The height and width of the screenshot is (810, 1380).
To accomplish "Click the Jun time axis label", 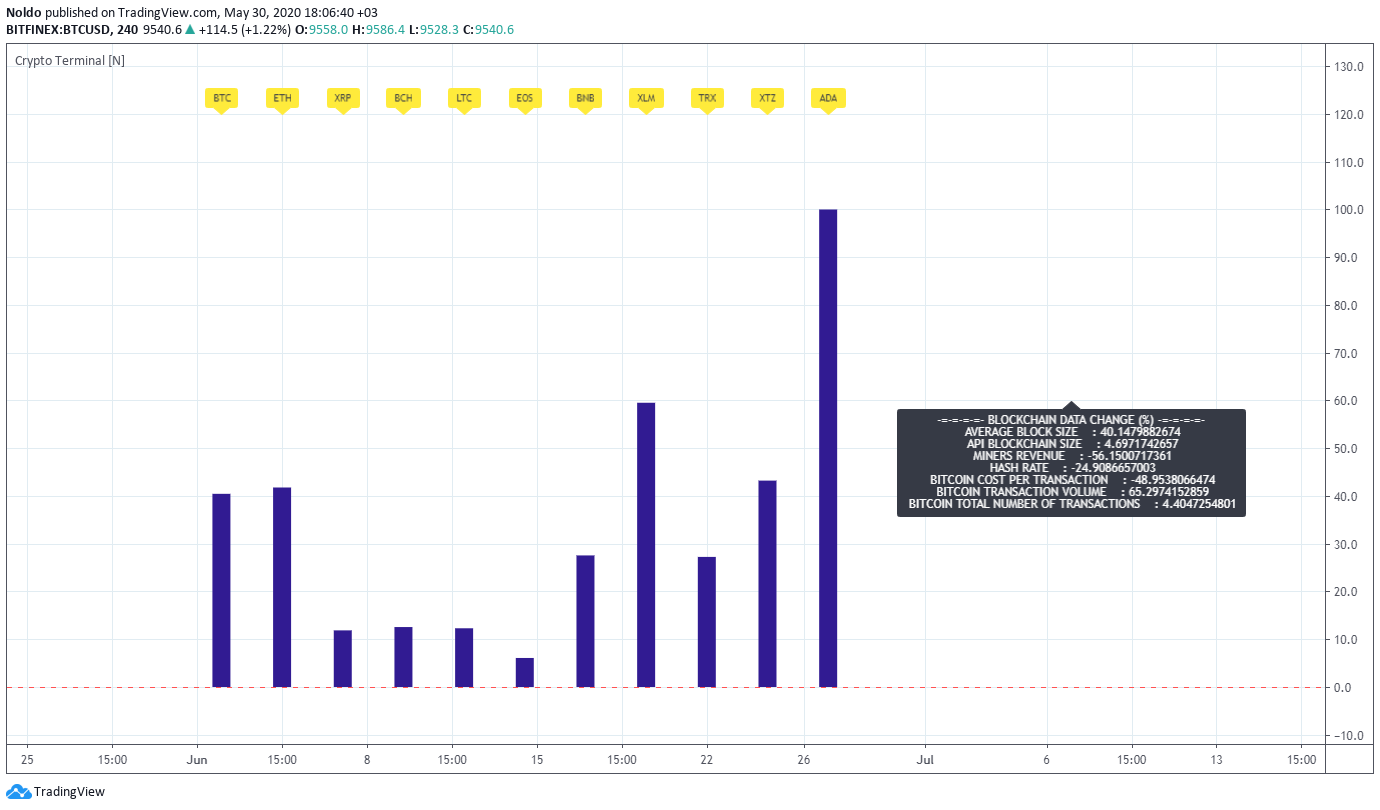I will point(196,760).
